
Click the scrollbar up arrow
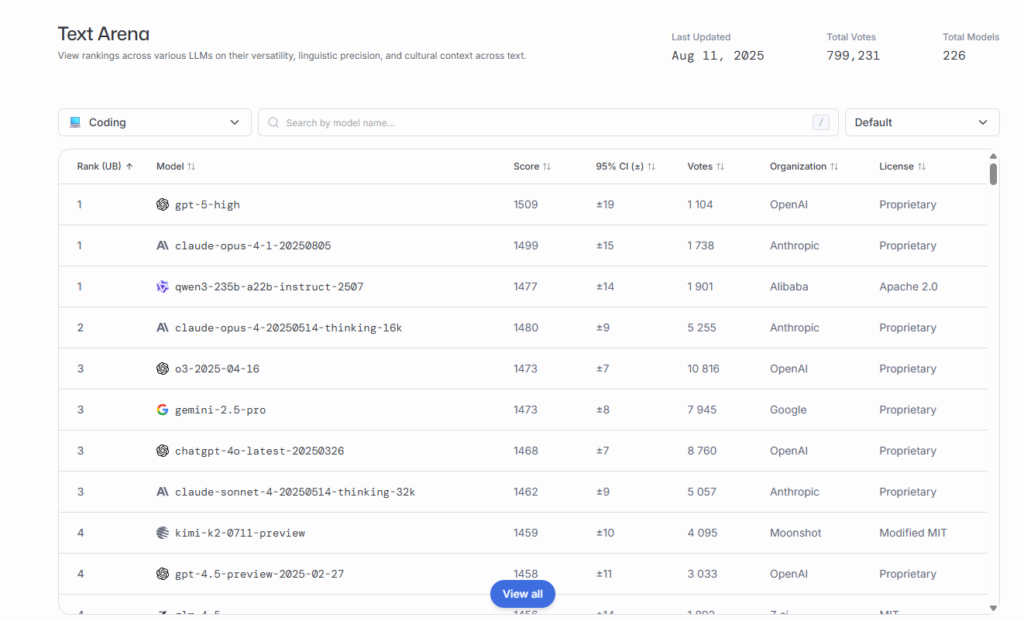point(993,156)
